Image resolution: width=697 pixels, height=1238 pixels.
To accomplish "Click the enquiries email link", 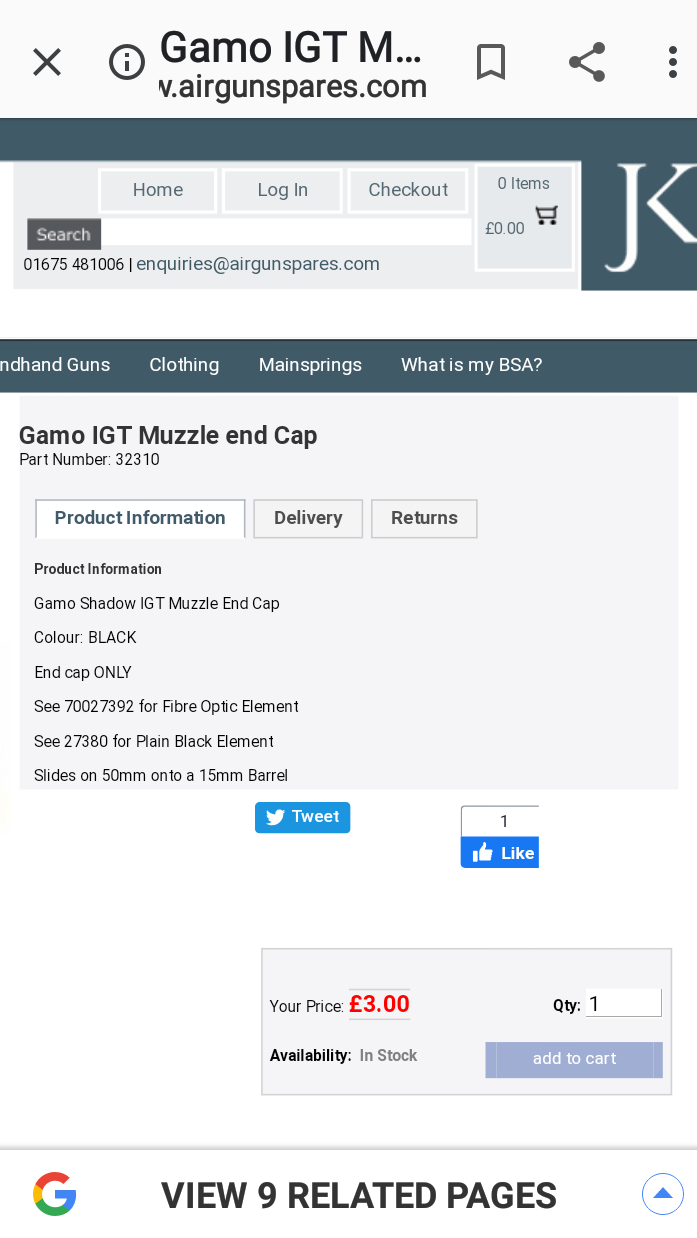I will tap(258, 264).
